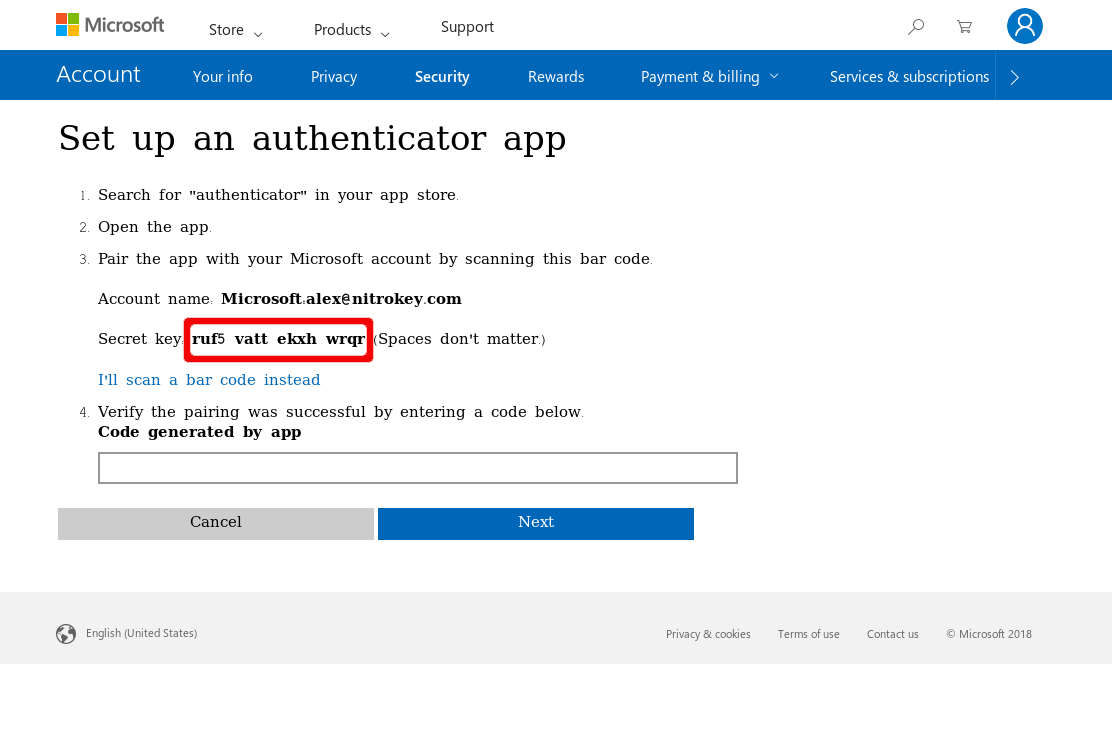
Task: Expand the Products dropdown menu
Action: point(351,30)
